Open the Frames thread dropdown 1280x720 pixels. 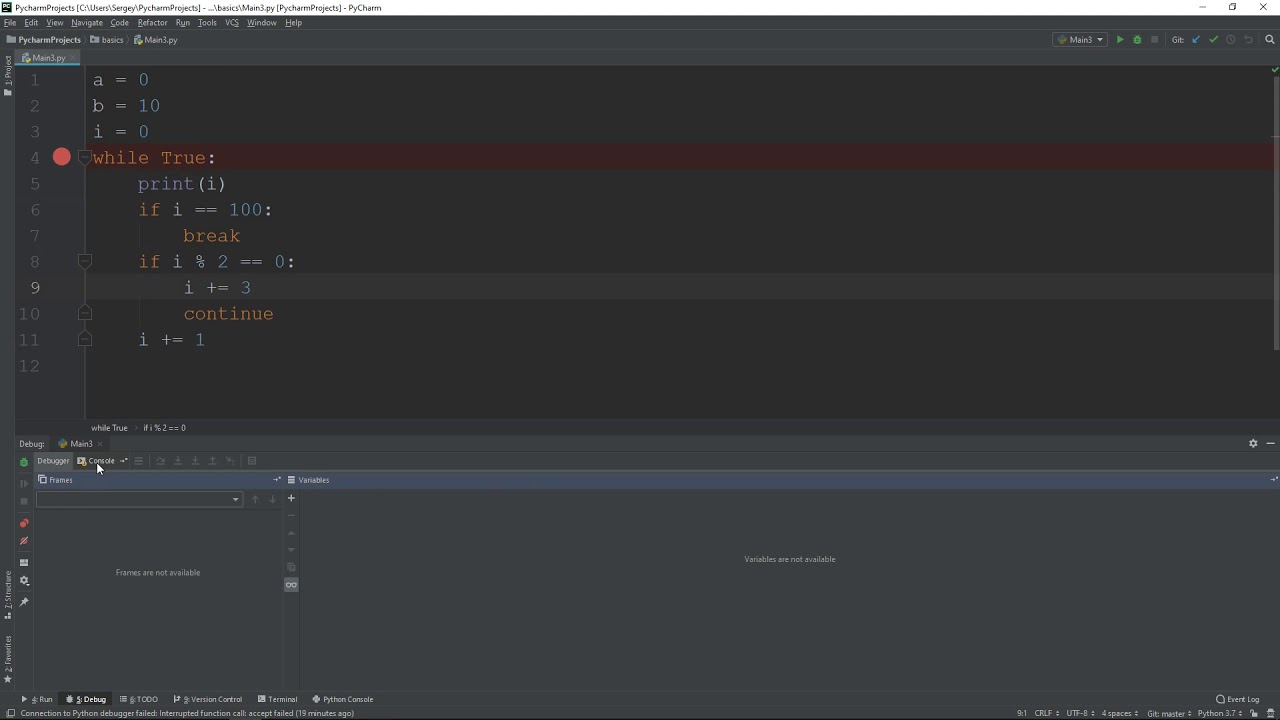(139, 499)
